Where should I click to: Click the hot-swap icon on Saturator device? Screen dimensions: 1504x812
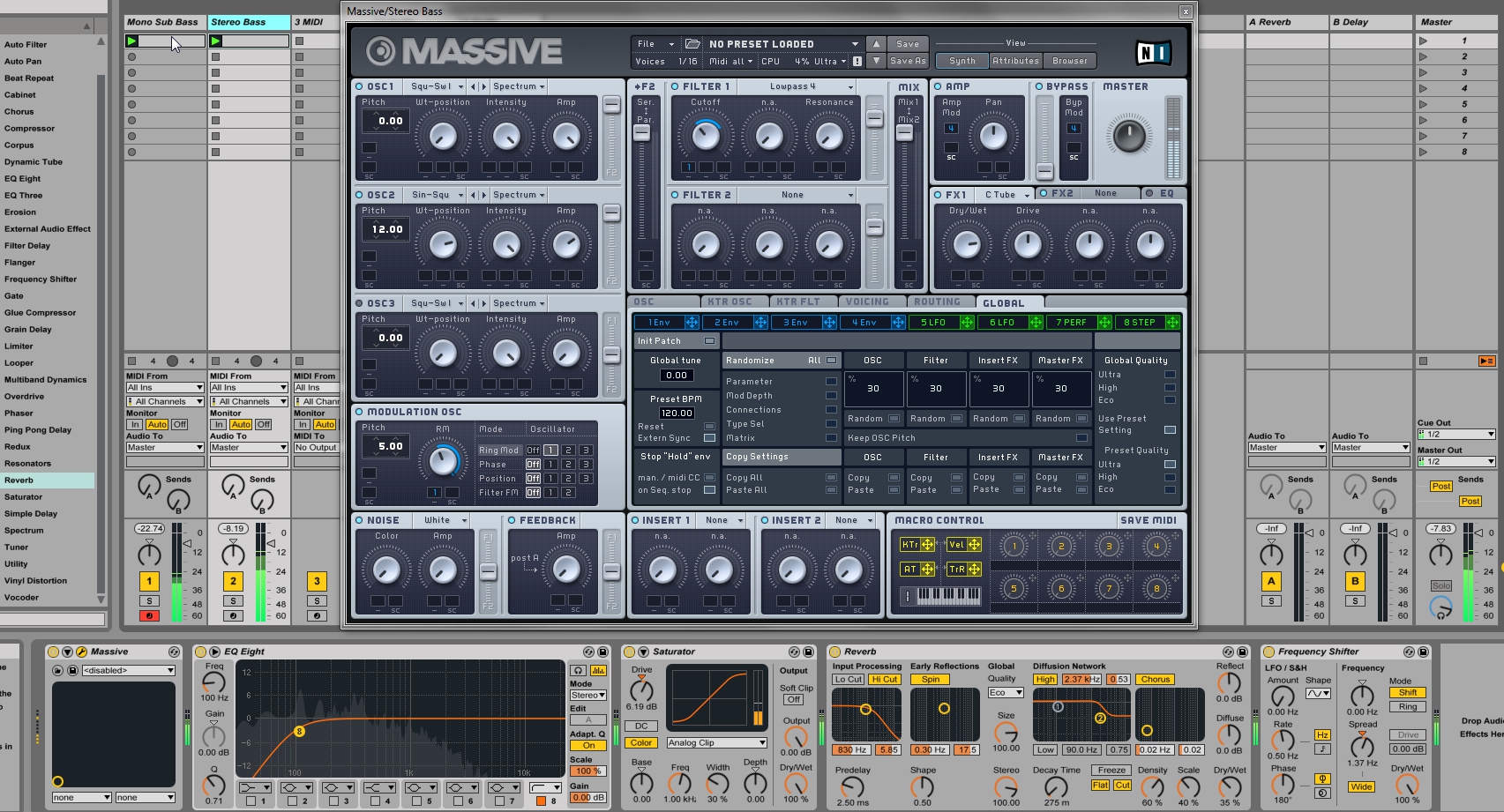pyautogui.click(x=794, y=652)
